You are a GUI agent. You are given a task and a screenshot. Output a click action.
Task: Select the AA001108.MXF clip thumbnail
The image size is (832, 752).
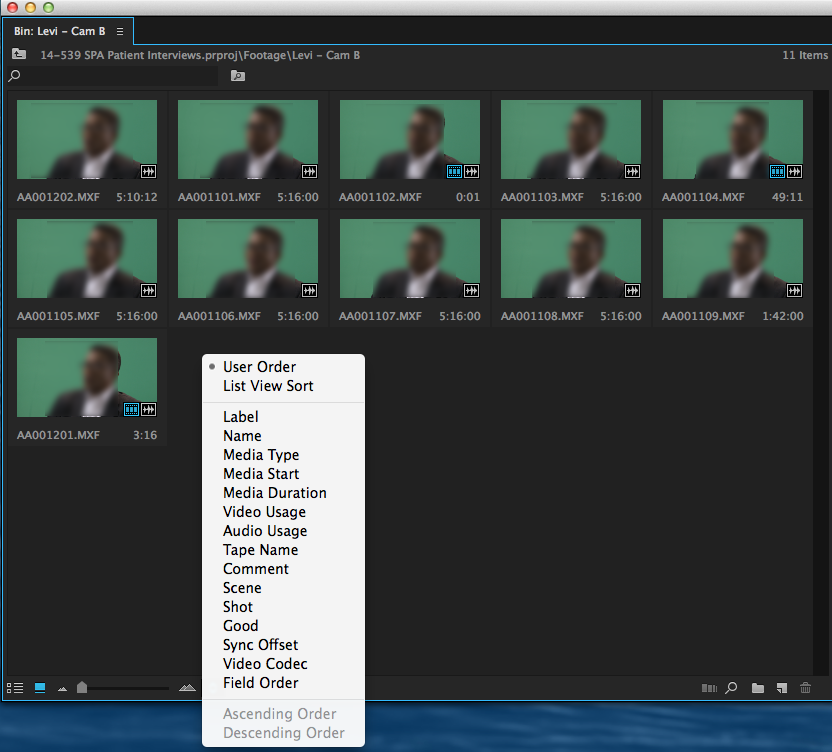point(571,258)
